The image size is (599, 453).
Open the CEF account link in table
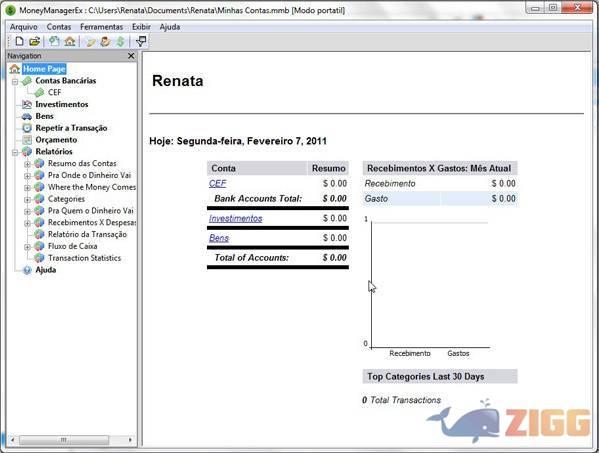coord(217,184)
